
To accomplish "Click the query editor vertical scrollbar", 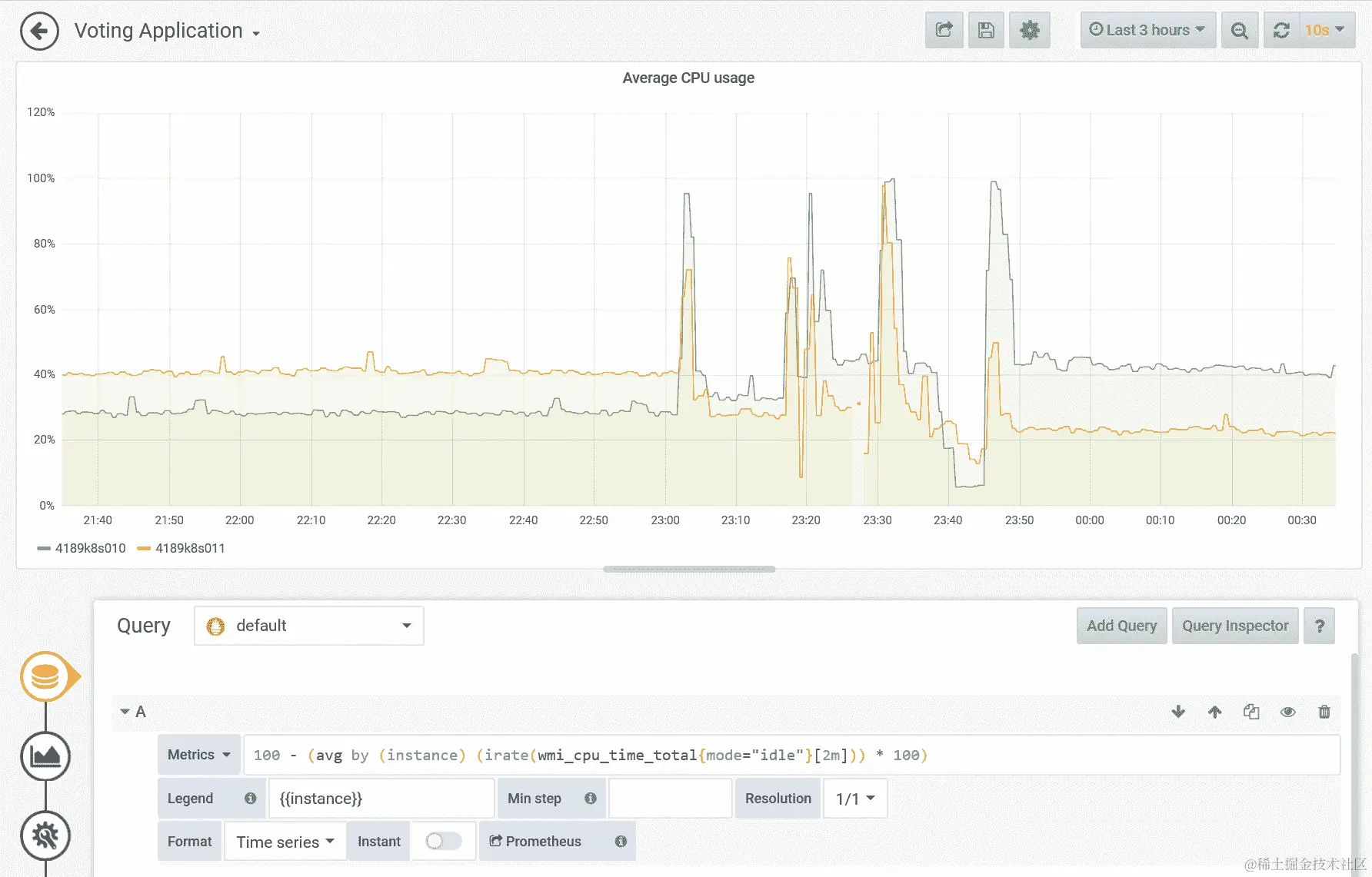I will click(1355, 765).
